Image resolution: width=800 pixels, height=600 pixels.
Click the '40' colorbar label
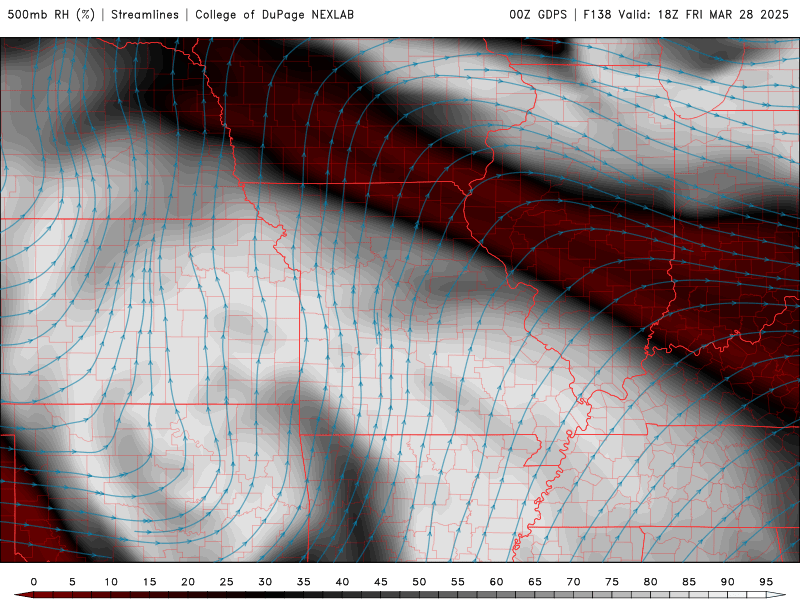click(342, 582)
